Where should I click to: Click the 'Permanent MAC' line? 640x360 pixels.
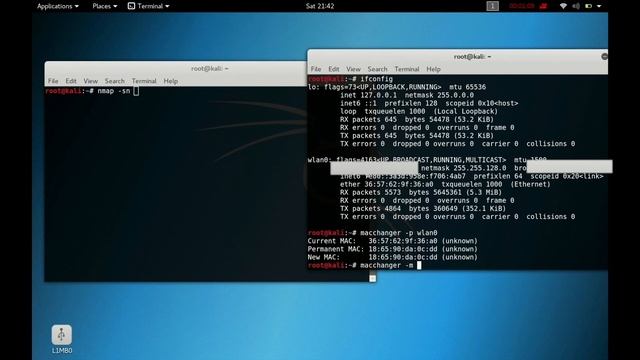(392, 249)
